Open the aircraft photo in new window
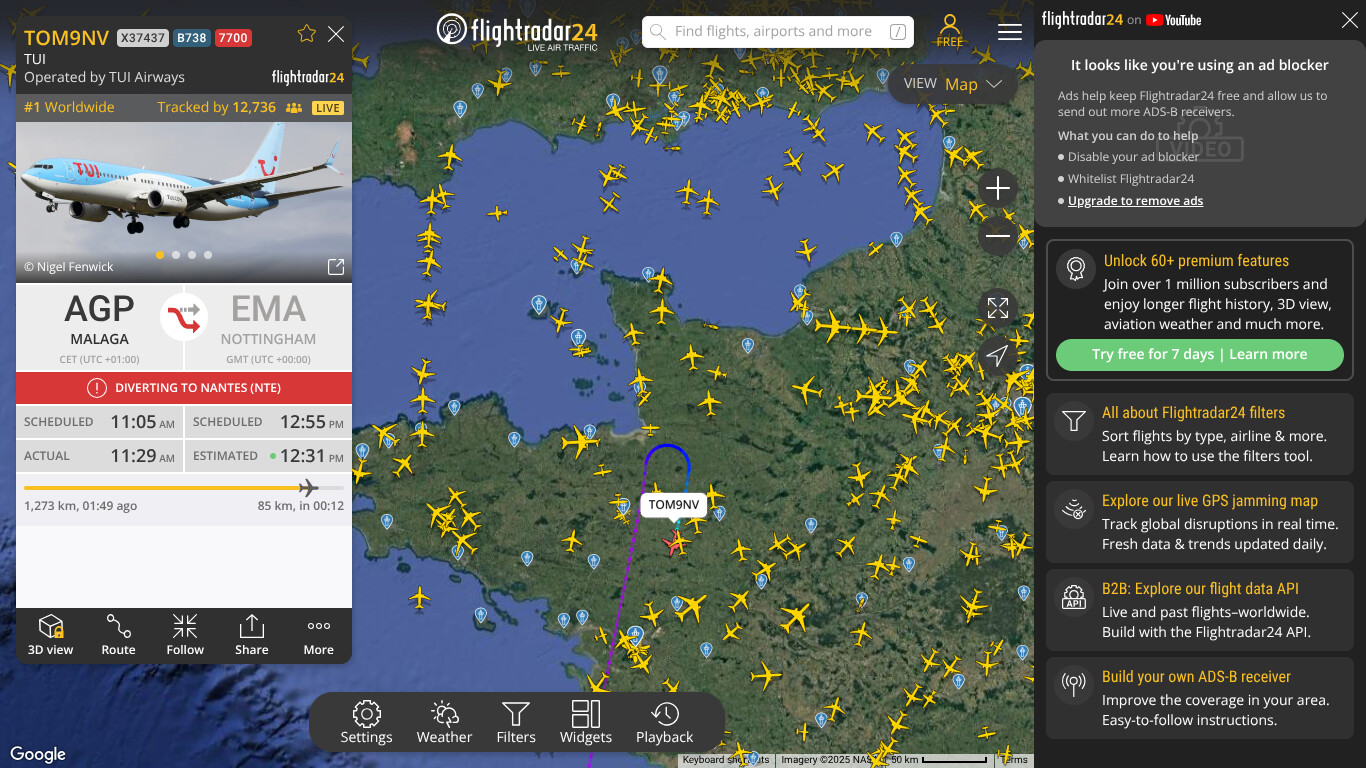 336,267
